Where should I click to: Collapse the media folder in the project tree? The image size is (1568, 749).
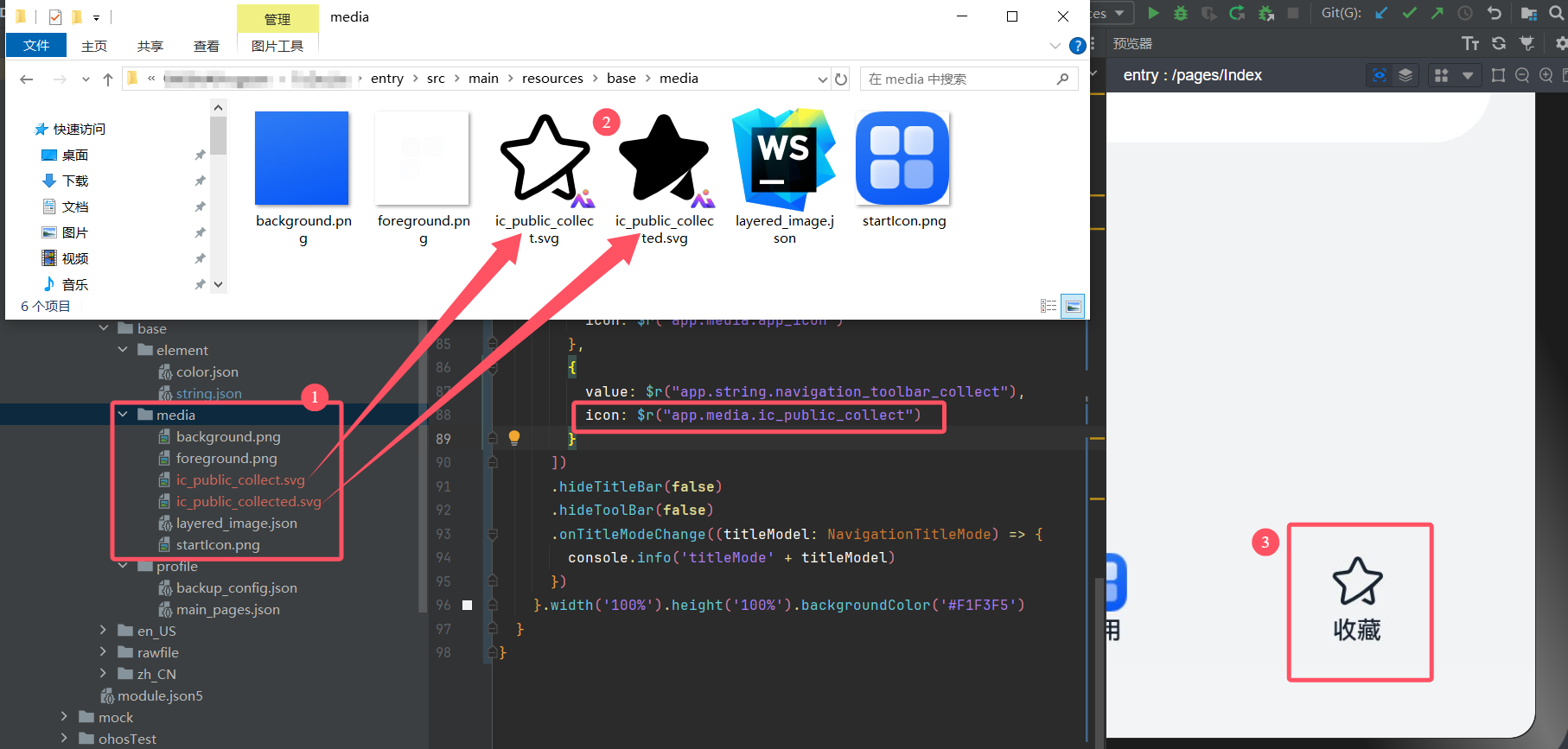pos(123,415)
